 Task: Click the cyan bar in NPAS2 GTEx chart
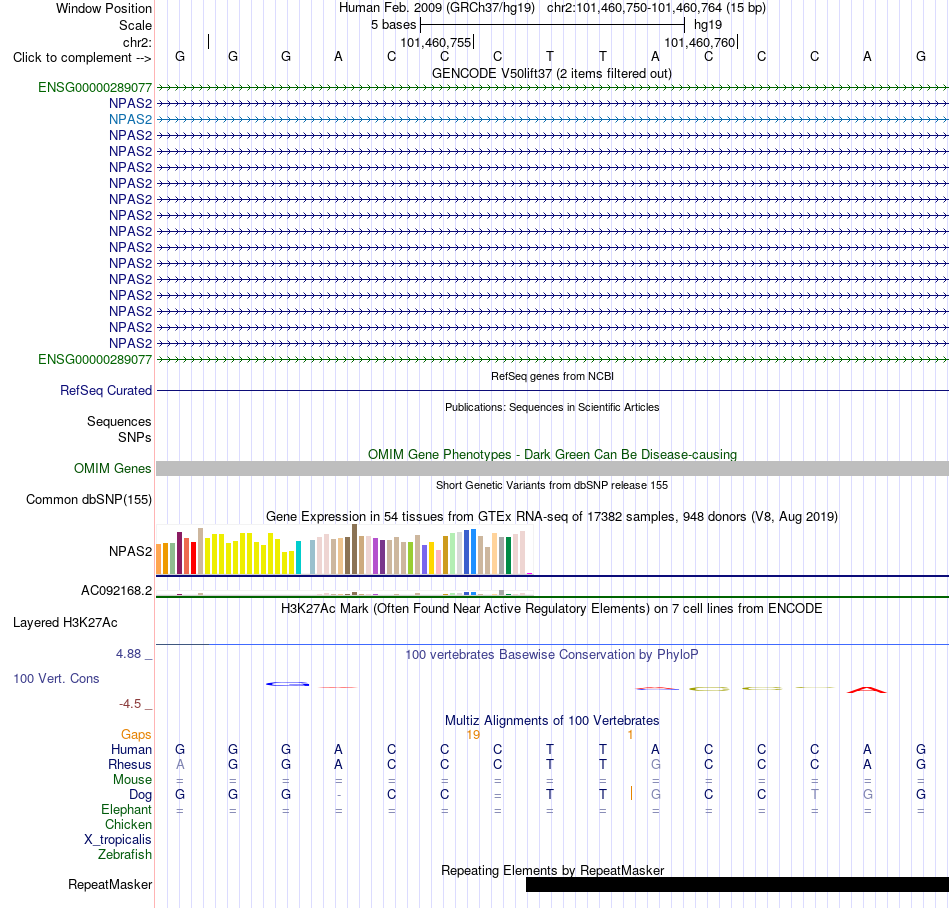click(298, 558)
